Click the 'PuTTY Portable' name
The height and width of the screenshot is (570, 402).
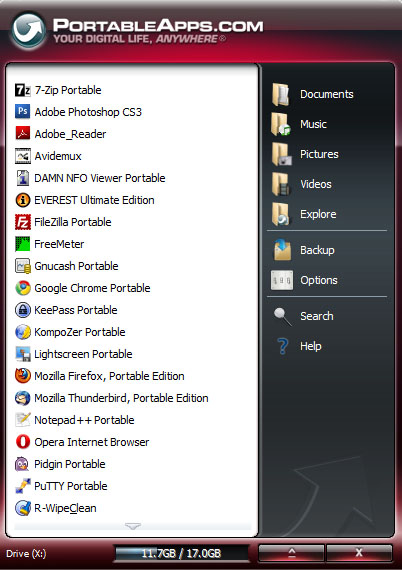[71, 486]
